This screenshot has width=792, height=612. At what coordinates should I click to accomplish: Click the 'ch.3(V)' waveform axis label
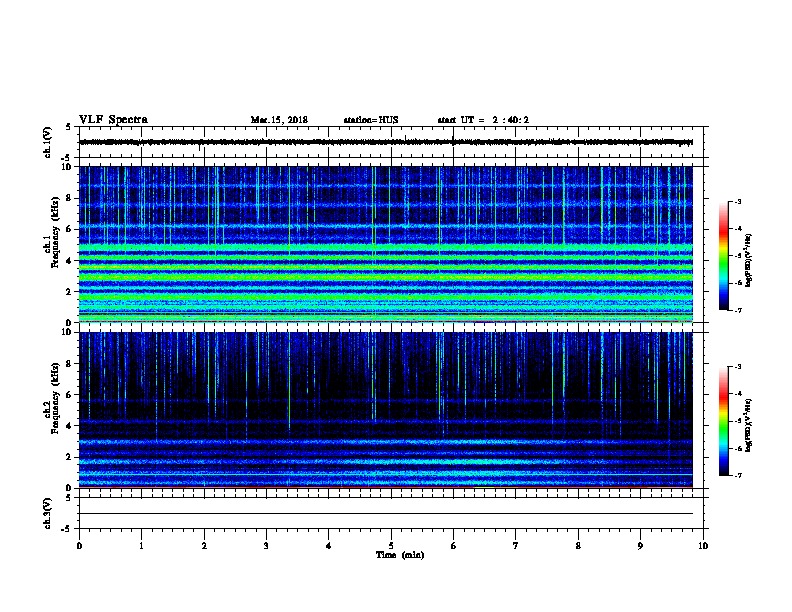point(48,513)
